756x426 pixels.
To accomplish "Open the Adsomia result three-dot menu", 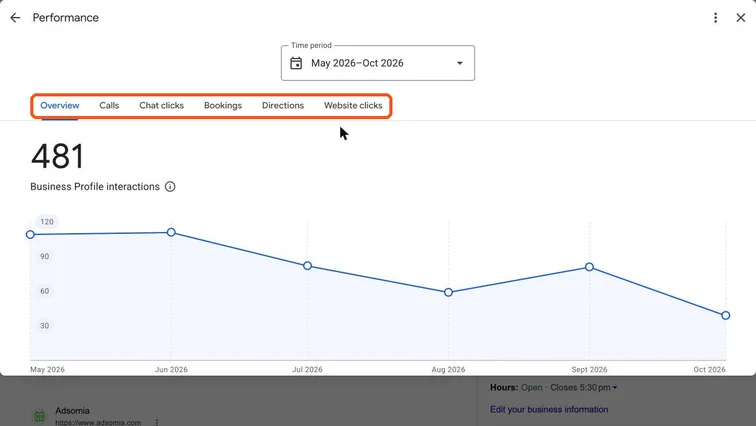I will [x=157, y=423].
